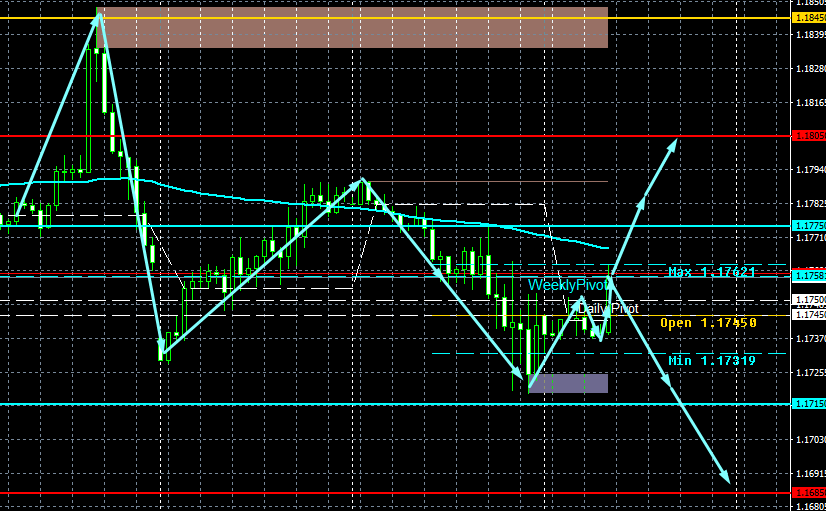This screenshot has height=511, width=826.
Task: Select the red horizontal line at 1.16850
Action: click(x=395, y=494)
